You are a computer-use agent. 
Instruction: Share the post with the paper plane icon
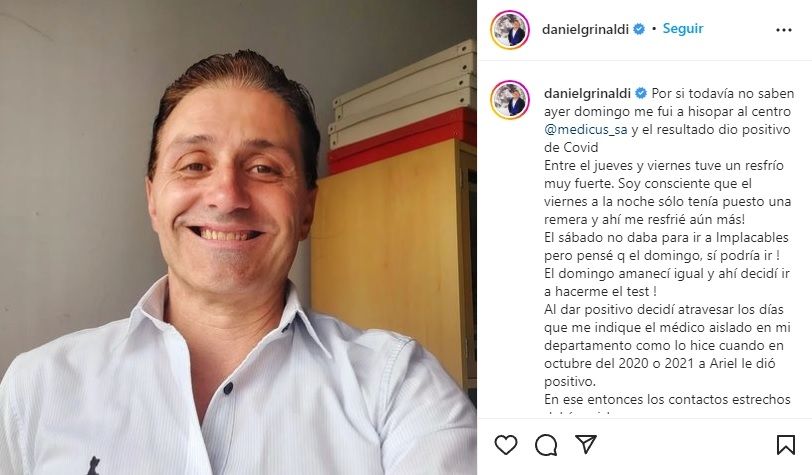click(x=586, y=444)
